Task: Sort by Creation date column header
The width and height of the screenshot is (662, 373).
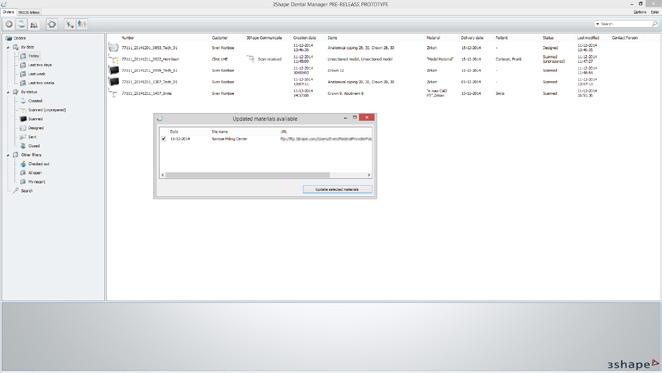Action: 304,38
